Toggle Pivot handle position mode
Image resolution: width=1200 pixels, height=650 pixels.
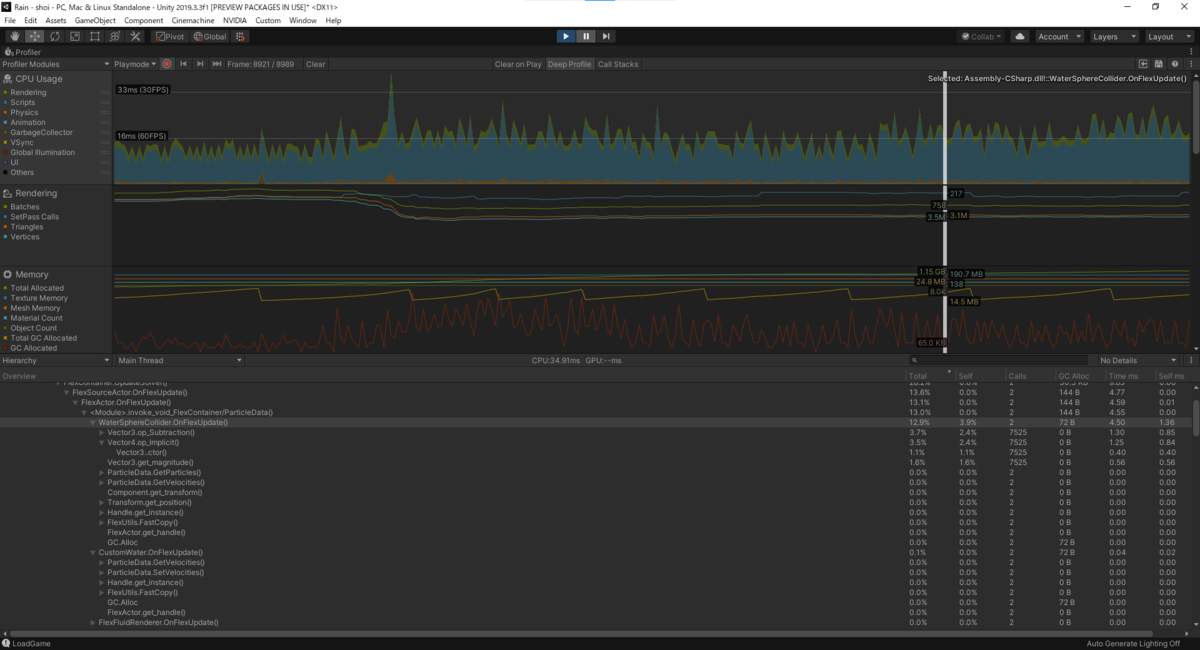click(170, 36)
